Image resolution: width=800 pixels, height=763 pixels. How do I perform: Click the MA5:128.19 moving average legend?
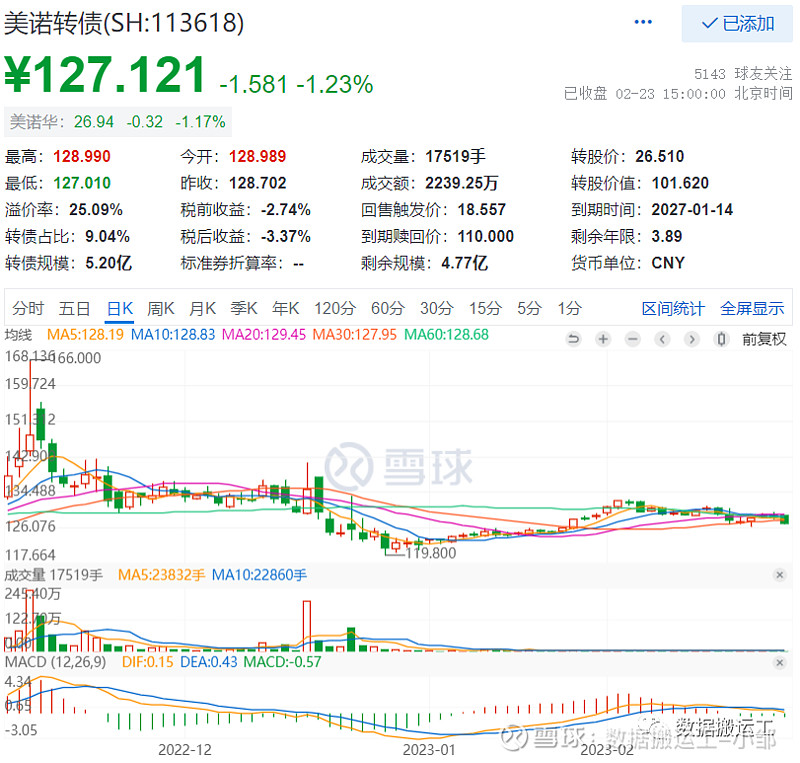[x=85, y=335]
